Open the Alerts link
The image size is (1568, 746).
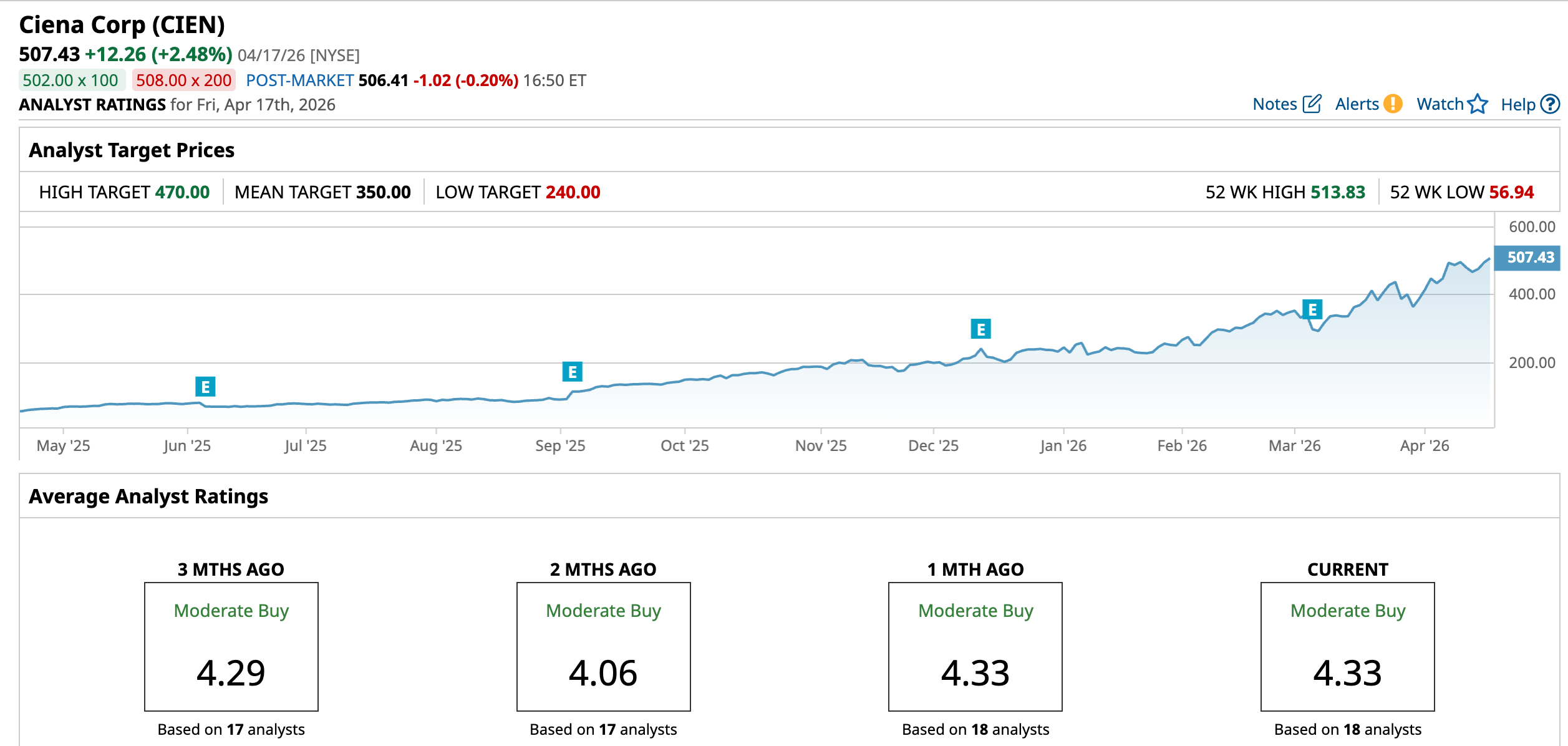[1357, 104]
